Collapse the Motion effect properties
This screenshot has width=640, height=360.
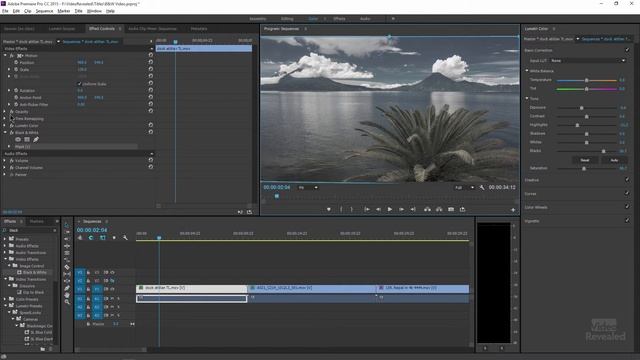(x=5, y=55)
